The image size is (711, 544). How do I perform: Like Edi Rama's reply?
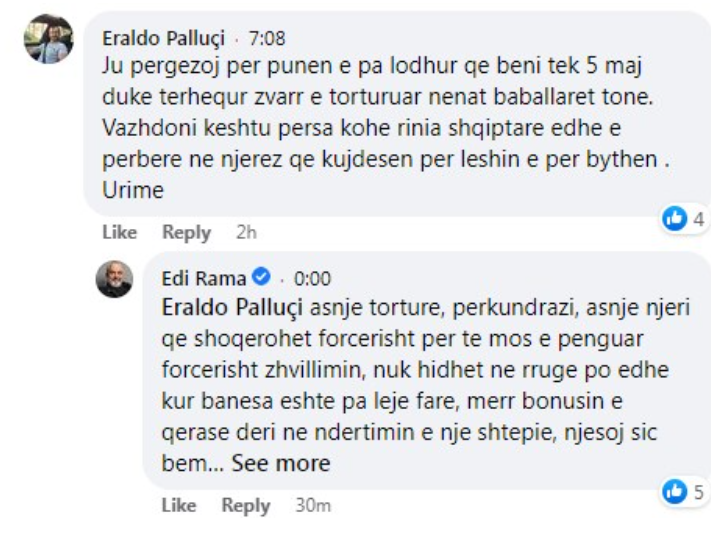coord(178,505)
